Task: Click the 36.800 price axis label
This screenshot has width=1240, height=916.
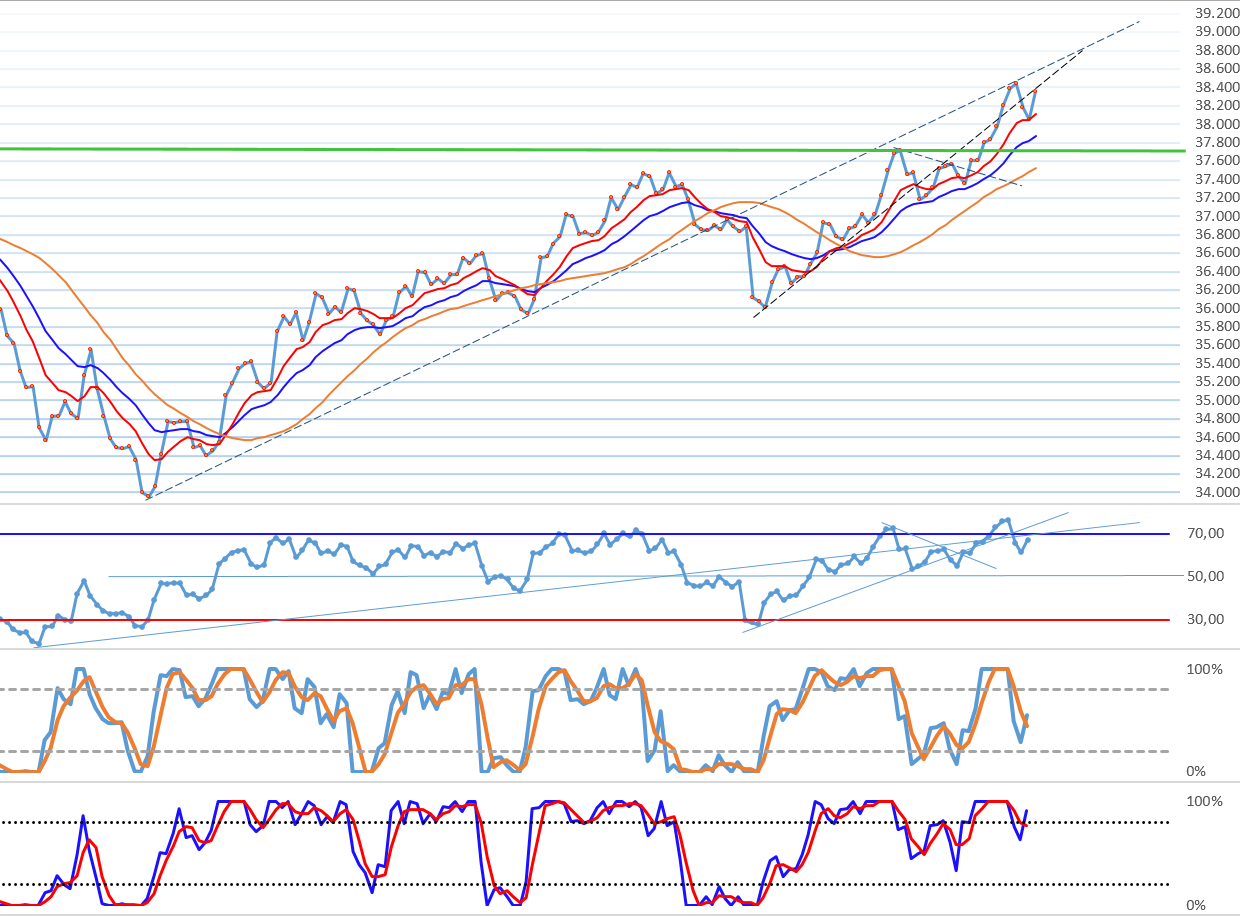Action: point(1218,235)
